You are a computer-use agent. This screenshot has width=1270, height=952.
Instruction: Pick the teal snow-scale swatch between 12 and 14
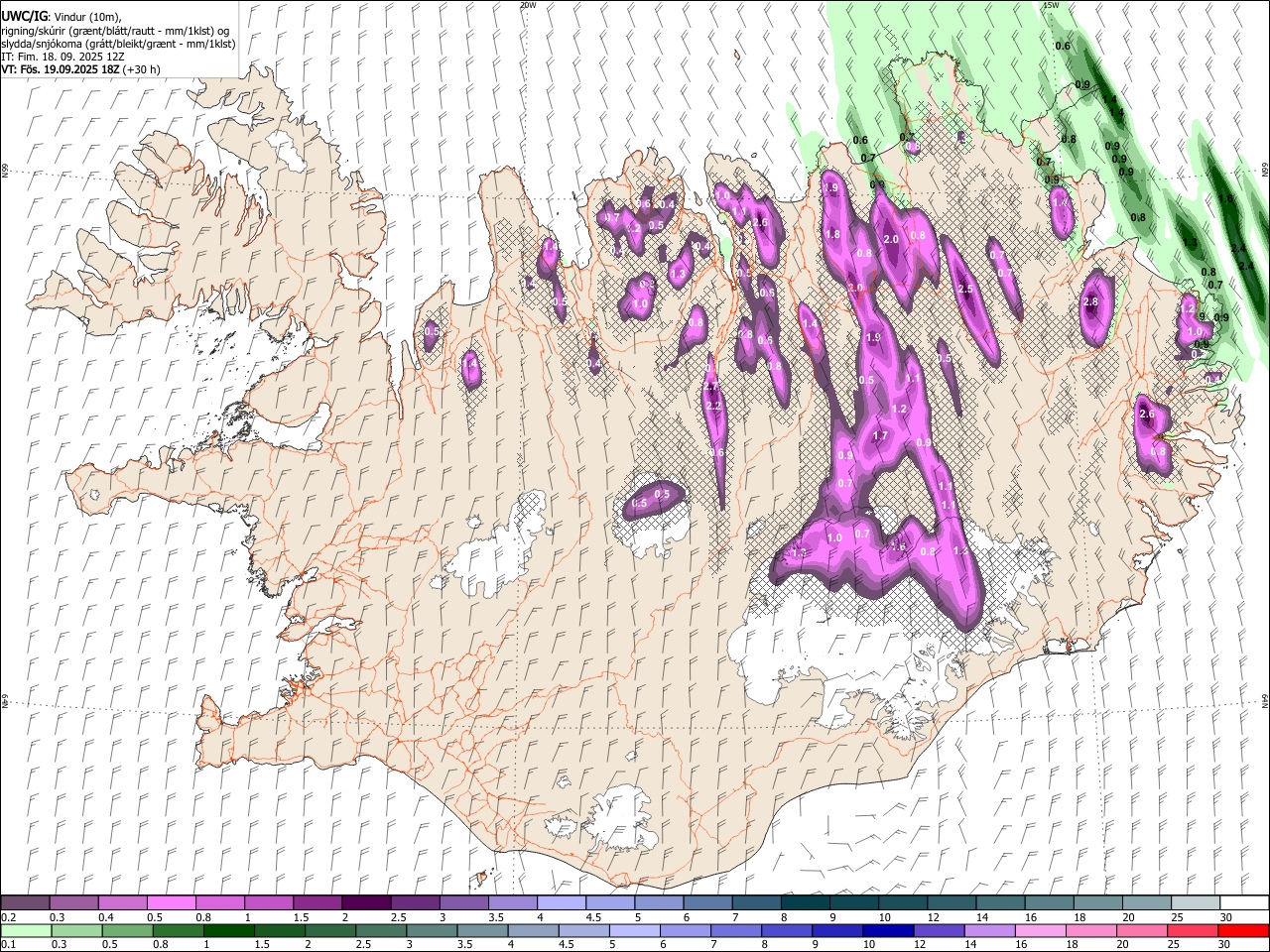coord(951,902)
